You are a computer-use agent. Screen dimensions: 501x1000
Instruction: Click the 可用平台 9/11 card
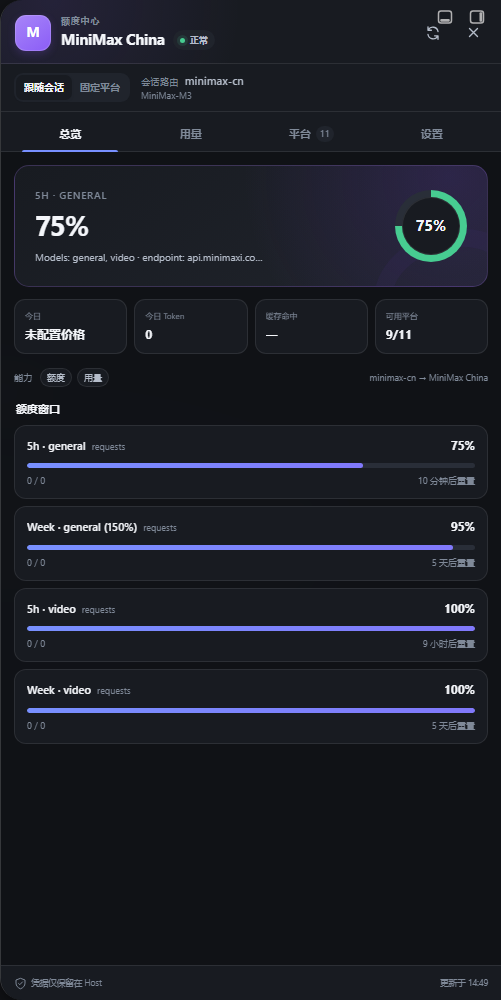(432, 327)
